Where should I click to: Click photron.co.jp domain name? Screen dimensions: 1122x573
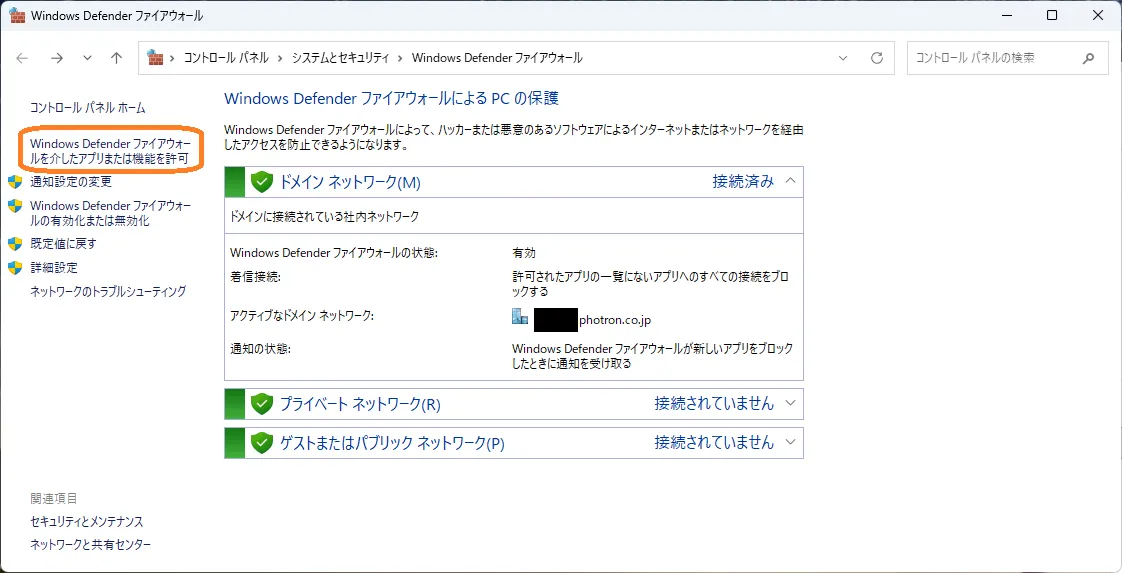615,320
